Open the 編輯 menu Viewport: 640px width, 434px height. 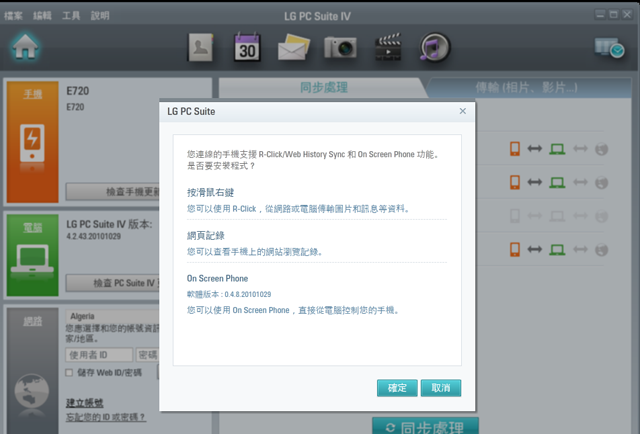coord(42,16)
